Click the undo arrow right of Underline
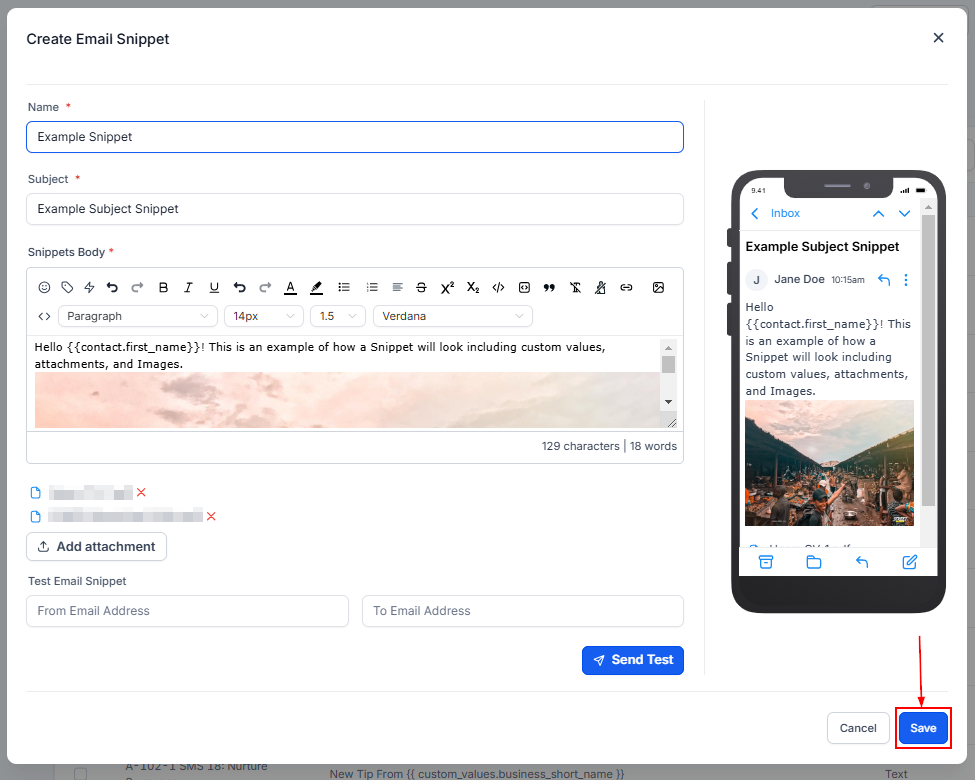 pyautogui.click(x=239, y=287)
